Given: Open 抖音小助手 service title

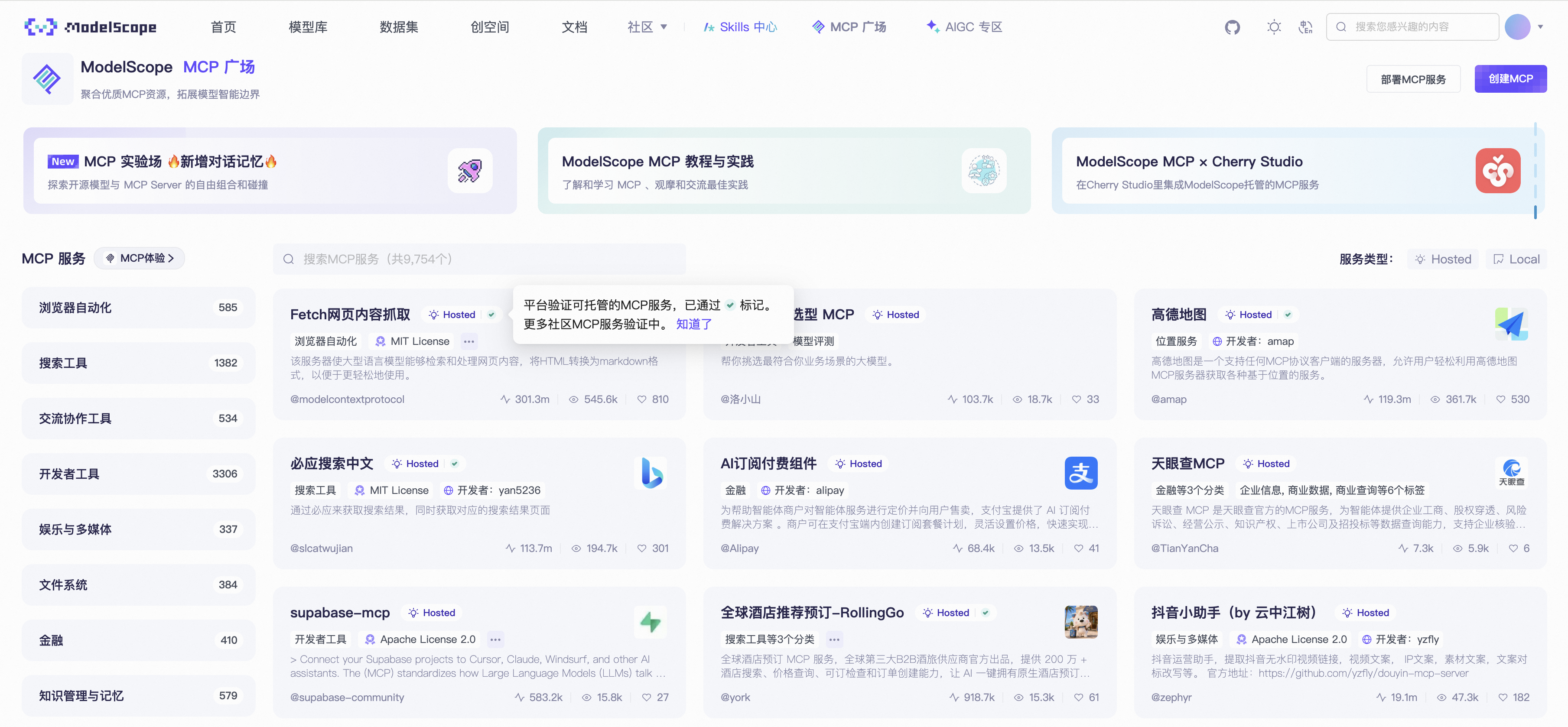Looking at the screenshot, I should pos(1234,613).
